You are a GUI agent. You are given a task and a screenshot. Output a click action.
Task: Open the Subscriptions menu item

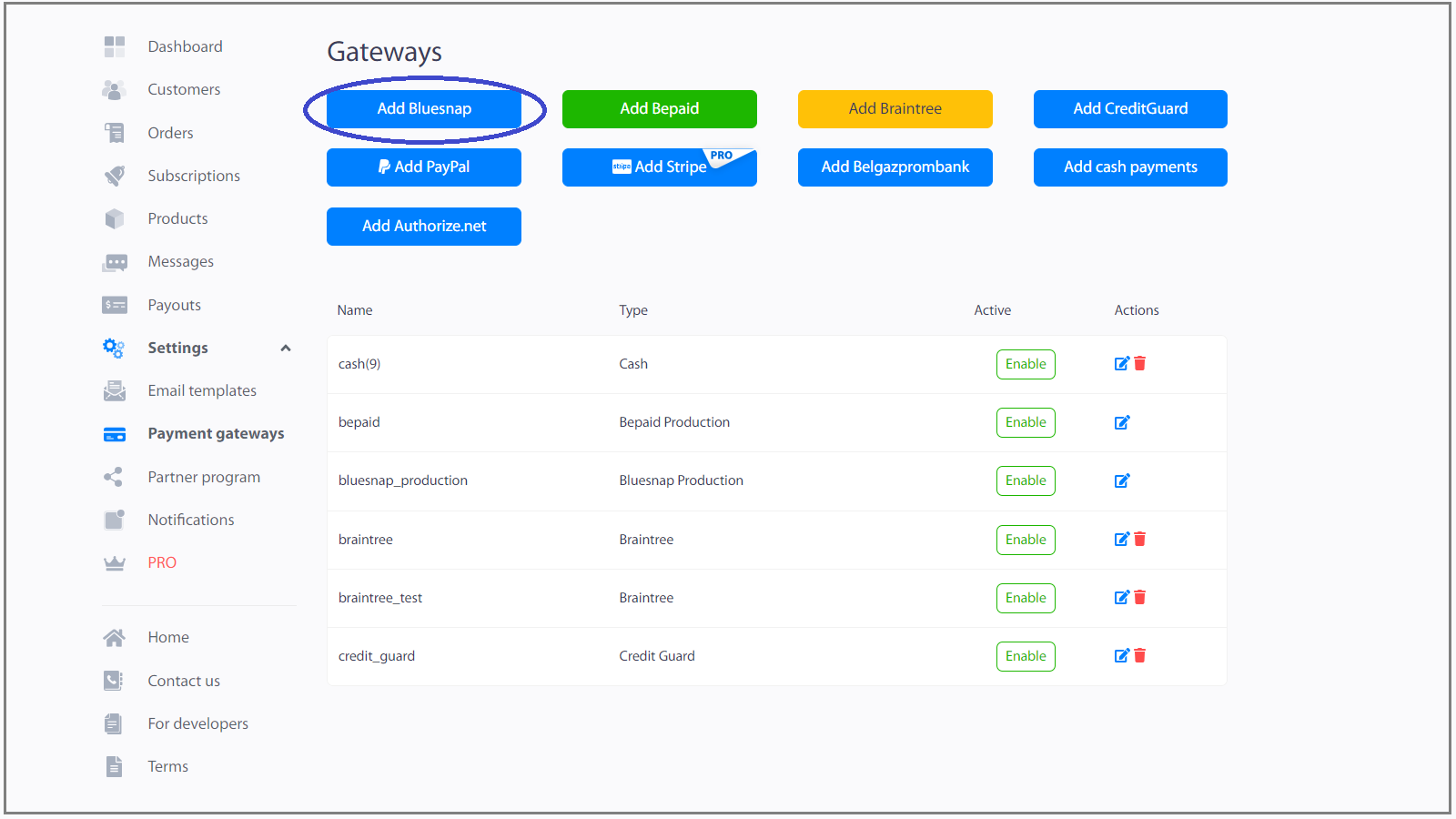[194, 176]
